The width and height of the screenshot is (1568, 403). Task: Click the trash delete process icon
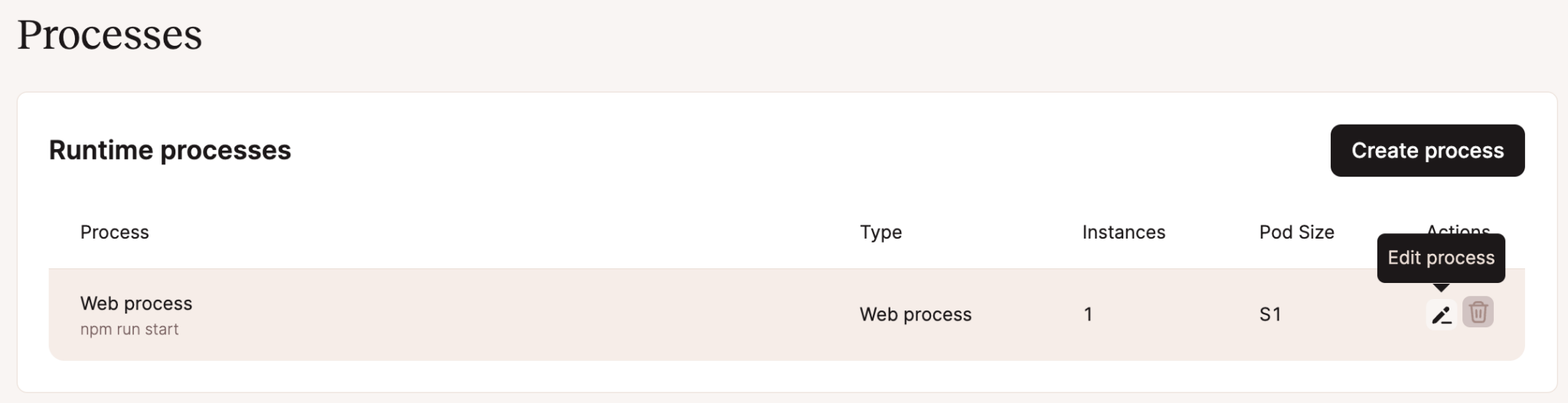point(1478,312)
